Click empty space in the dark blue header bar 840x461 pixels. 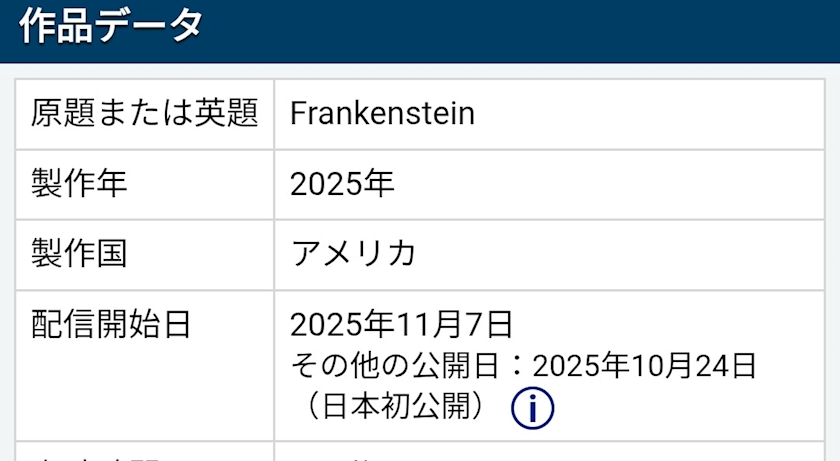520,28
